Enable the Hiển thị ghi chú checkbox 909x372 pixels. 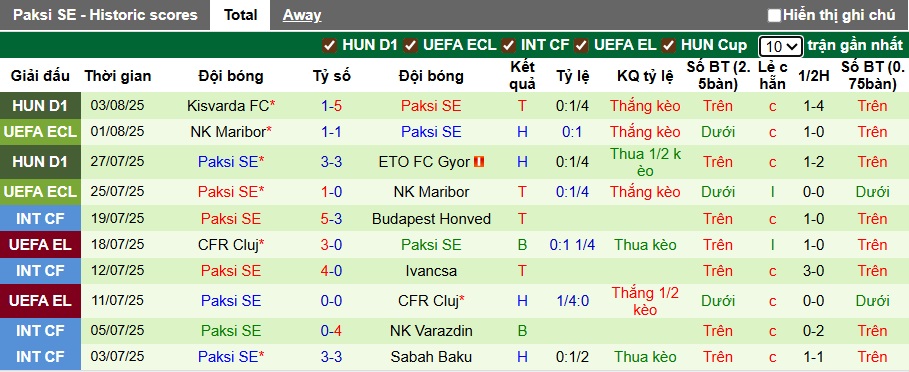point(774,16)
